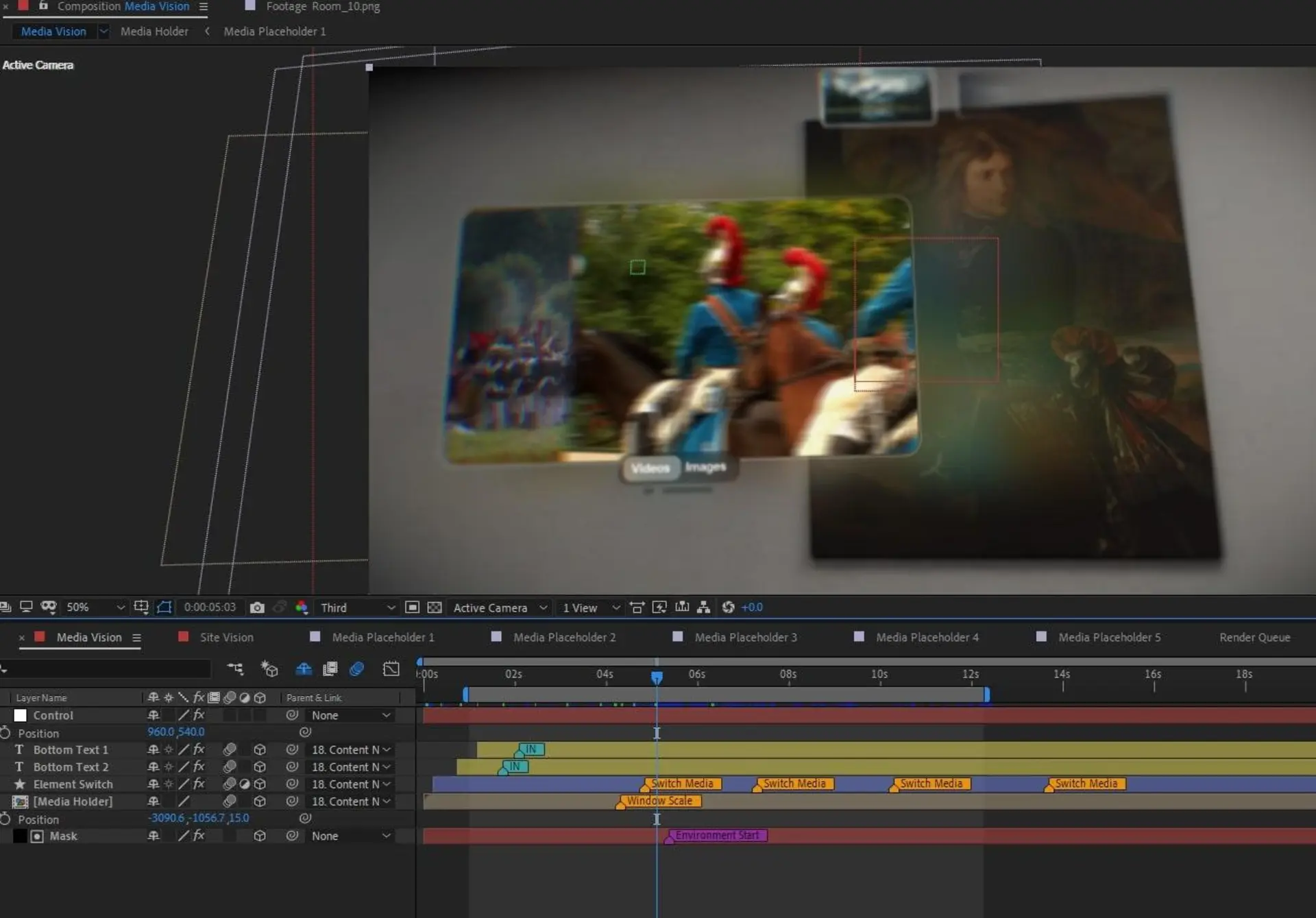Select the Media Vision composition tab
The width and height of the screenshot is (1316, 918).
[89, 637]
